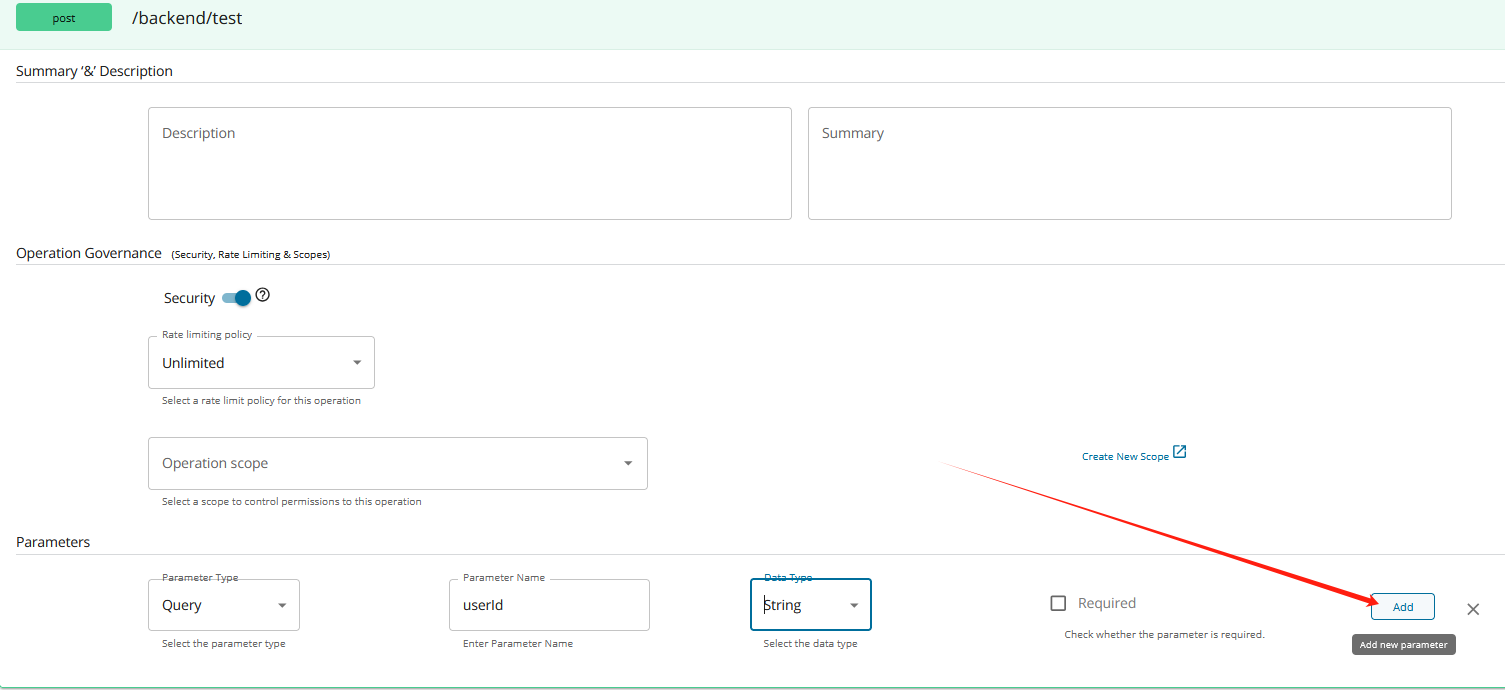Click the green post method badge
The height and width of the screenshot is (690, 1505).
(64, 18)
